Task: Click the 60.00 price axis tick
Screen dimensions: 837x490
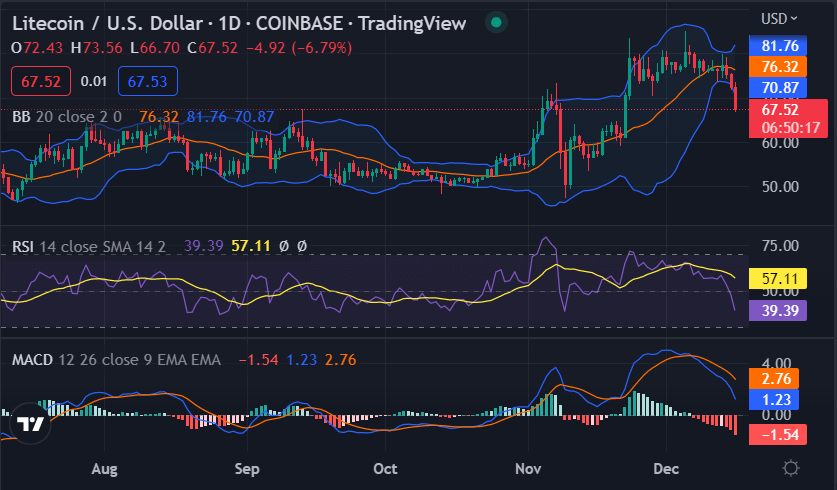Action: pyautogui.click(x=780, y=143)
